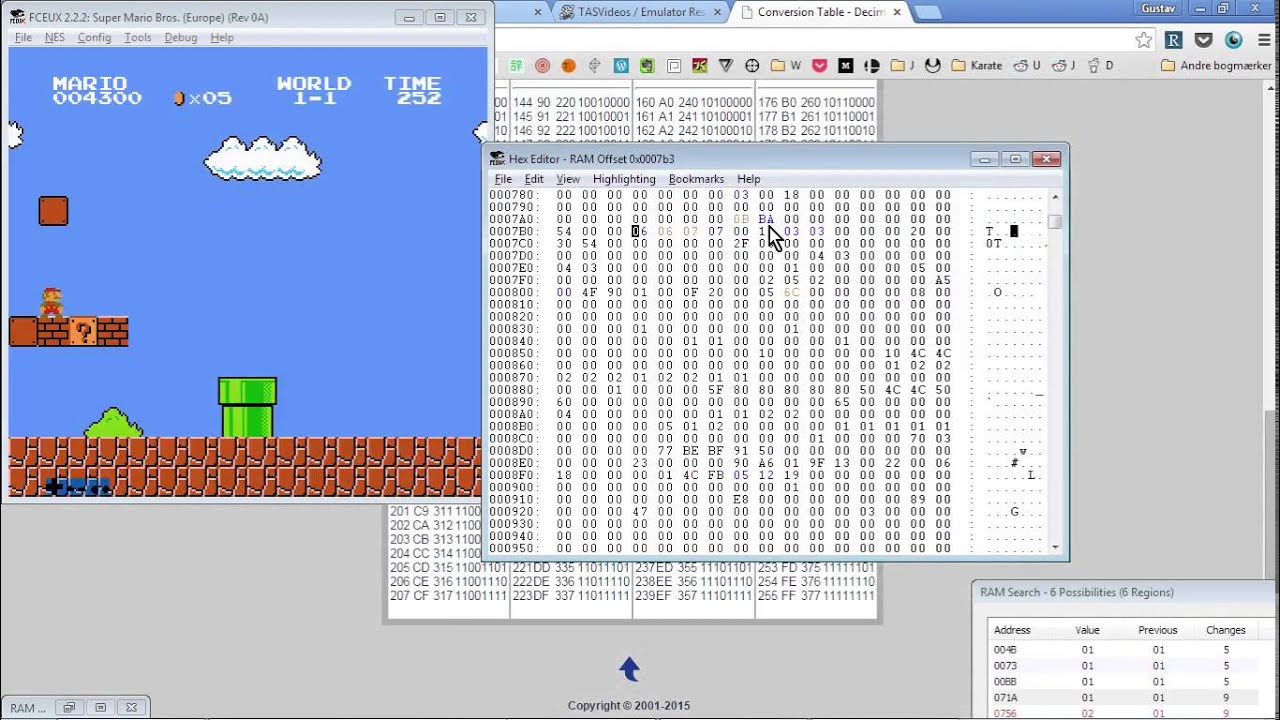Select address 004B in RAM Search
This screenshot has width=1280, height=720.
[x=1005, y=650]
